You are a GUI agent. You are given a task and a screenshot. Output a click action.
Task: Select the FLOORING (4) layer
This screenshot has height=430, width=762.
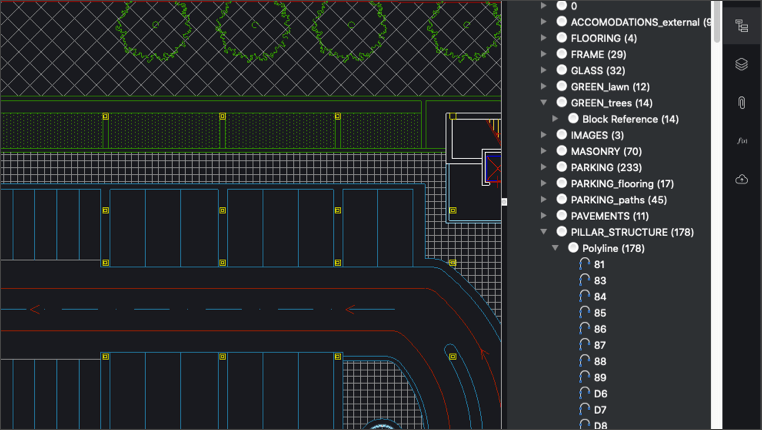604,38
